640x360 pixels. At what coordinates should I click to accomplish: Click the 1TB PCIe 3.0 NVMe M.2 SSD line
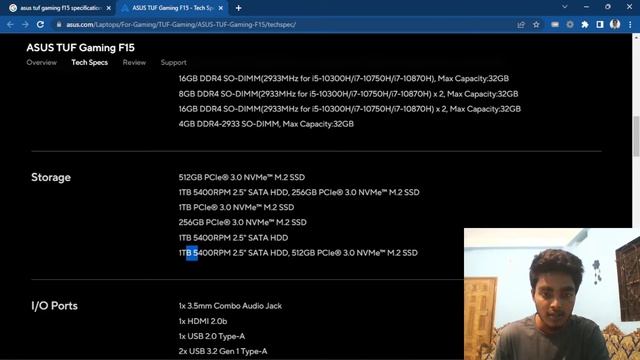(x=236, y=207)
